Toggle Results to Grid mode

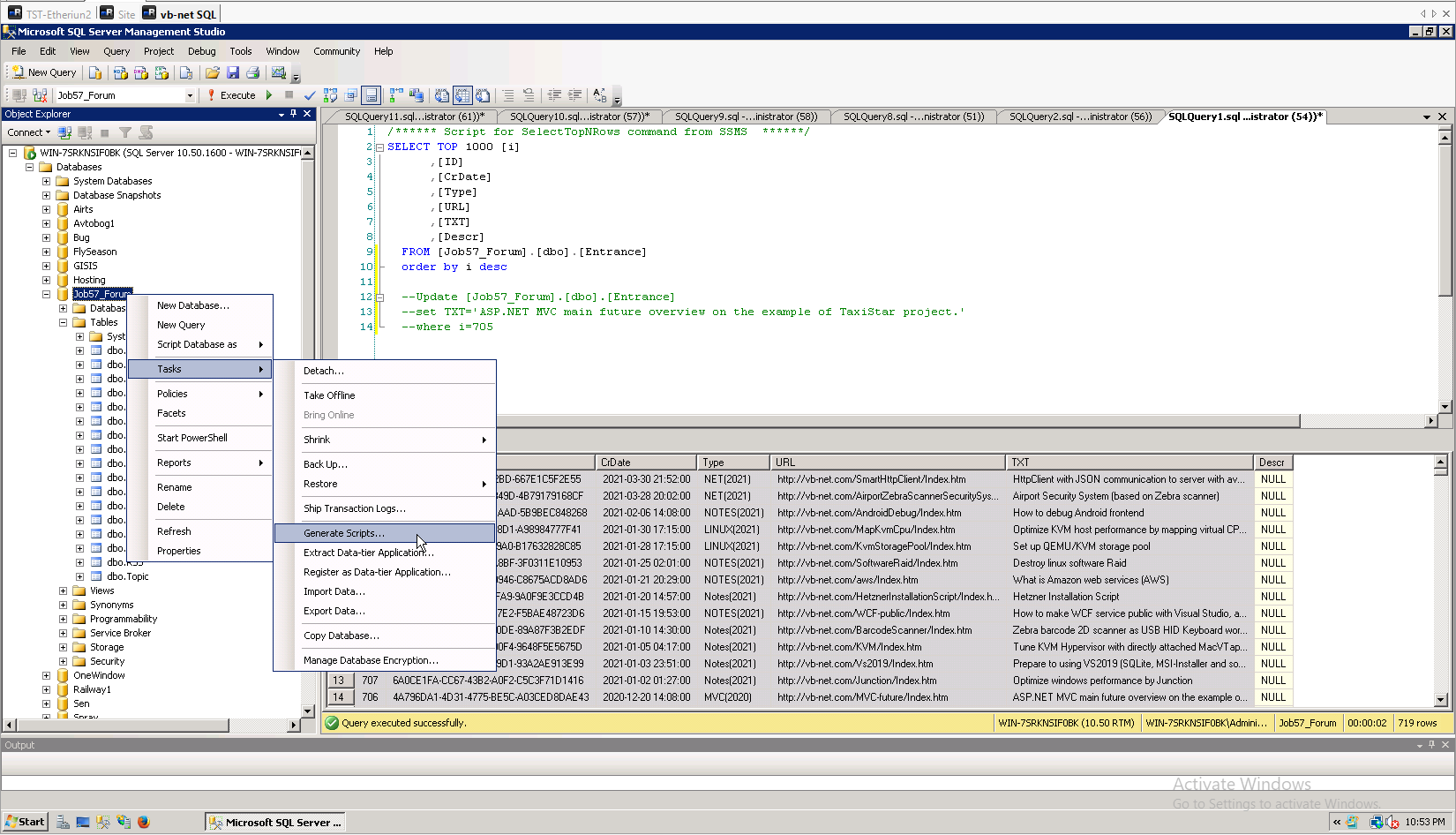point(462,95)
